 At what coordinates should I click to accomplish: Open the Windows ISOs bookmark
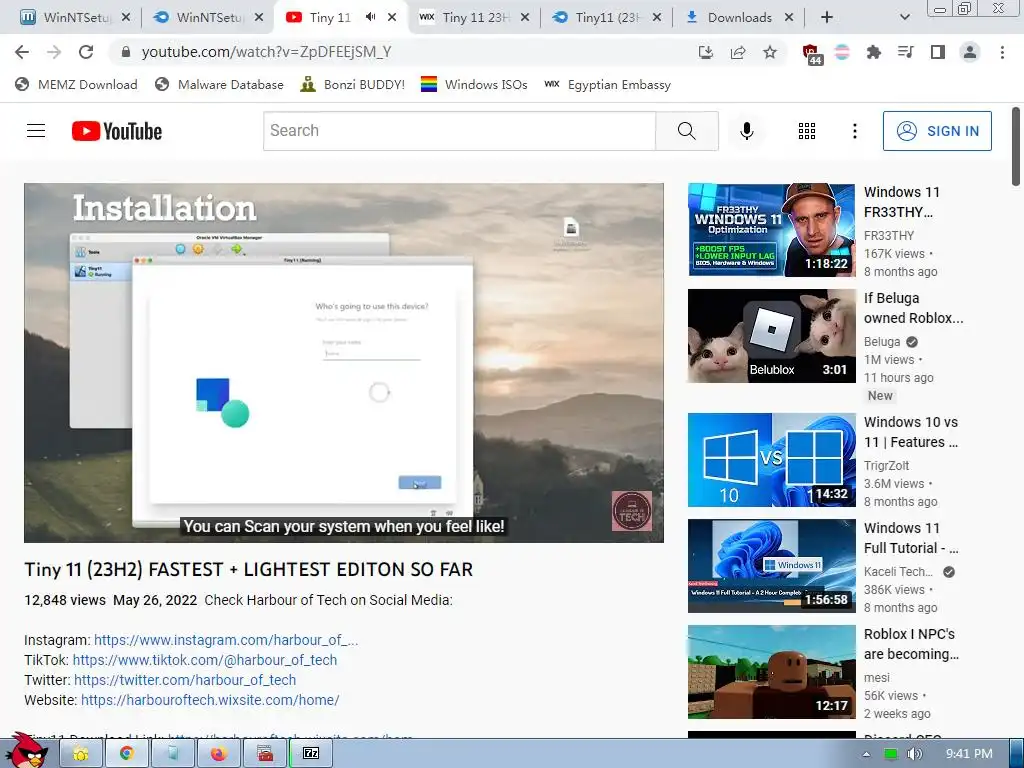coord(474,84)
